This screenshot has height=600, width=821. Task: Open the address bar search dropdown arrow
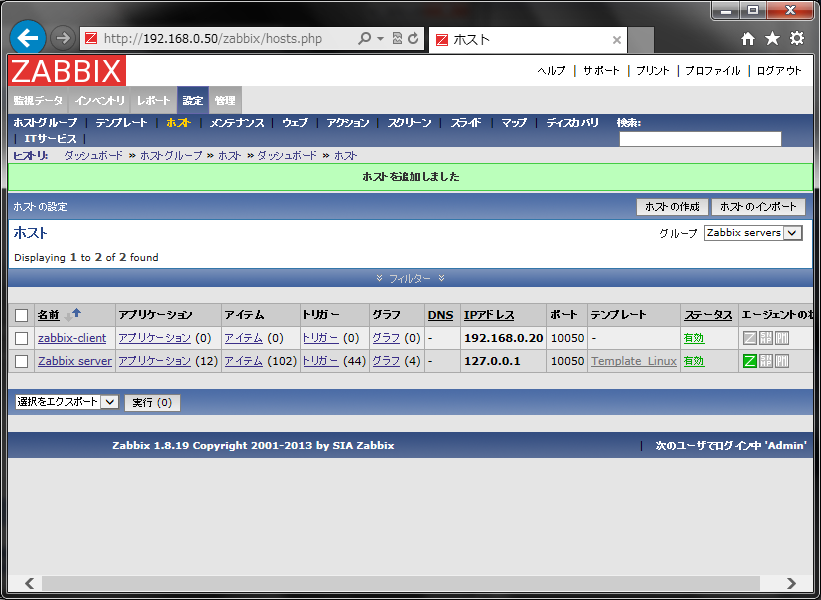click(381, 38)
